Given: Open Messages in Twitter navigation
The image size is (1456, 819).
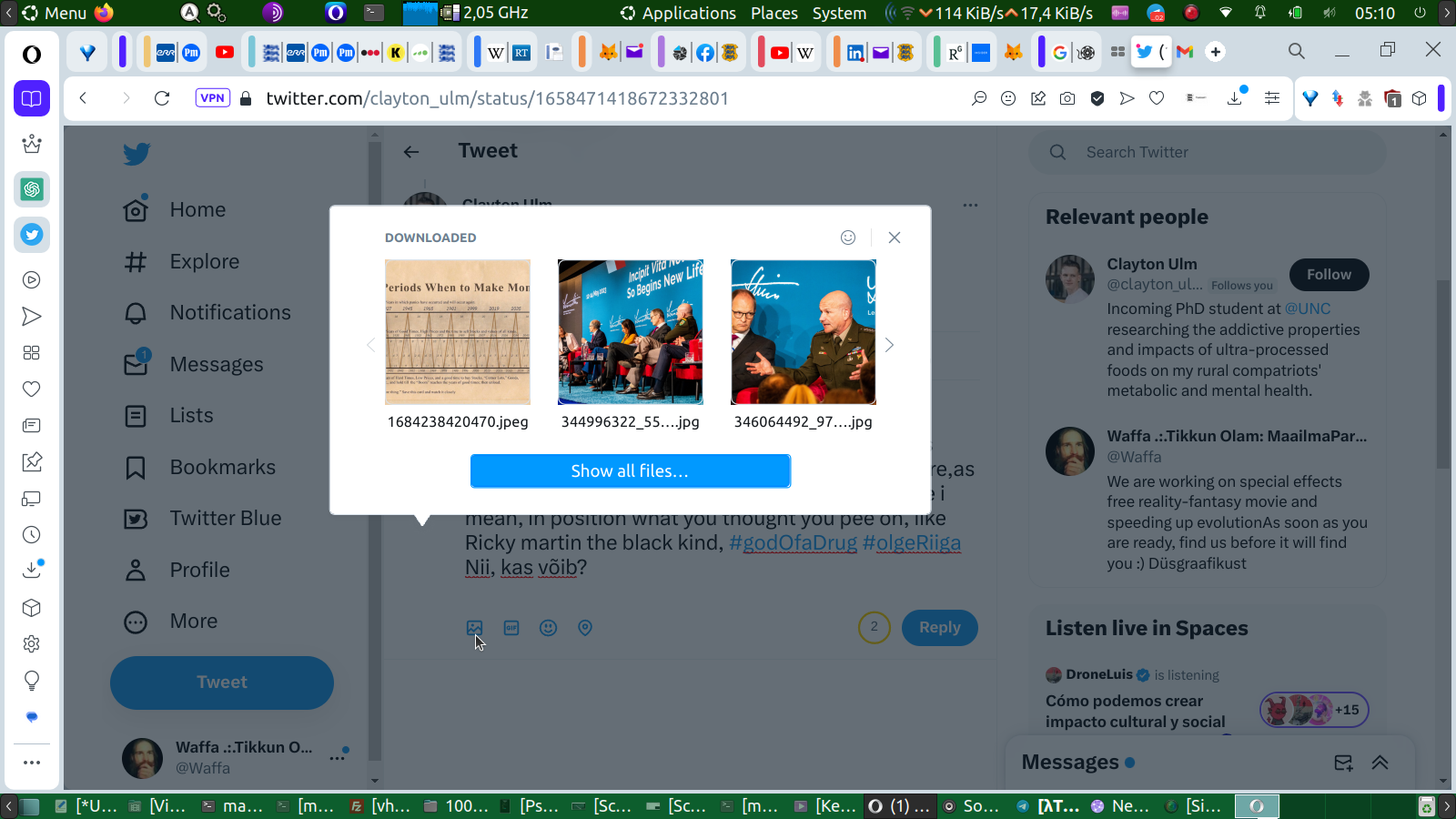Looking at the screenshot, I should [194, 365].
